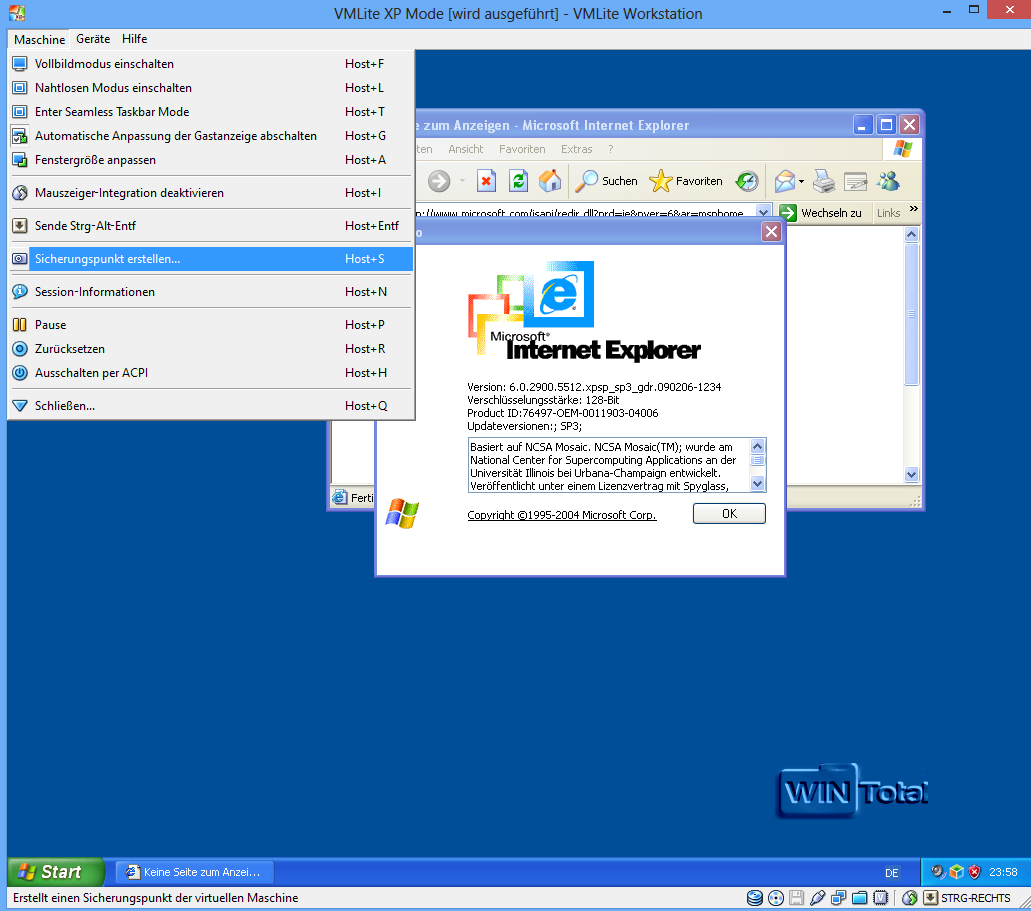
Task: Click the clock showing 23:58
Action: pos(1003,872)
